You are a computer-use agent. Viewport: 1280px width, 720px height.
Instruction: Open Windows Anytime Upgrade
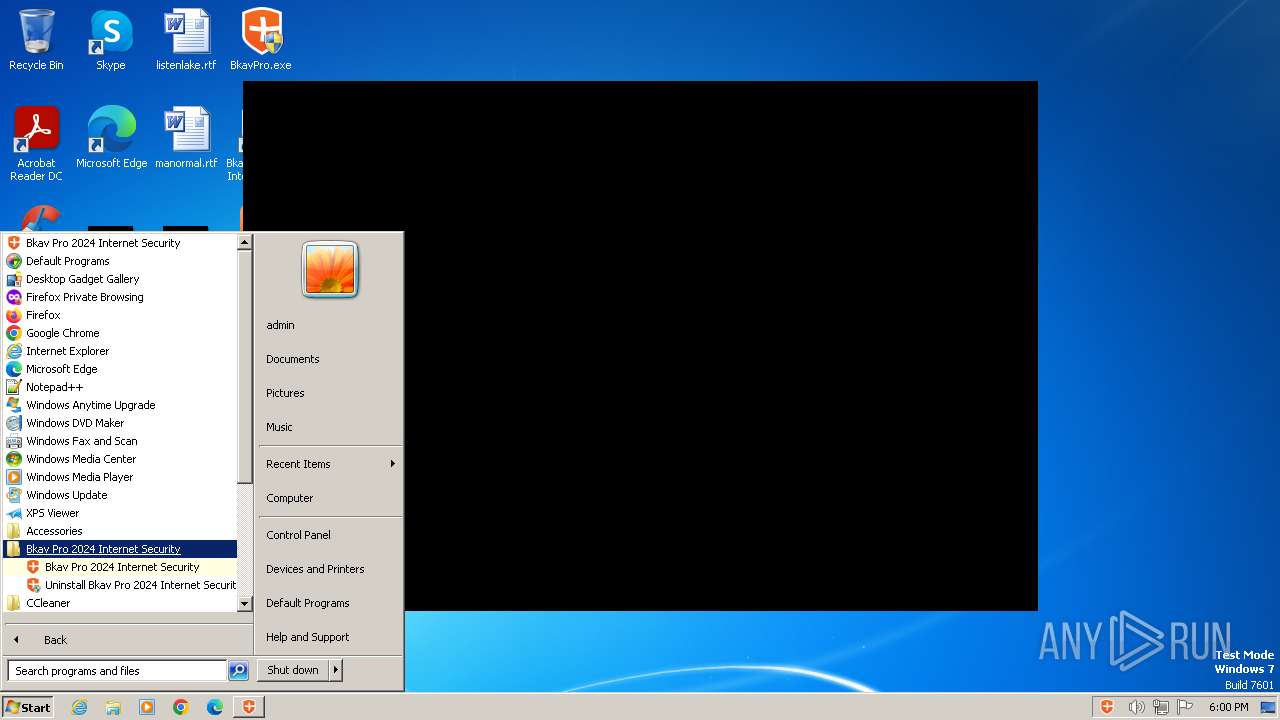point(120,405)
